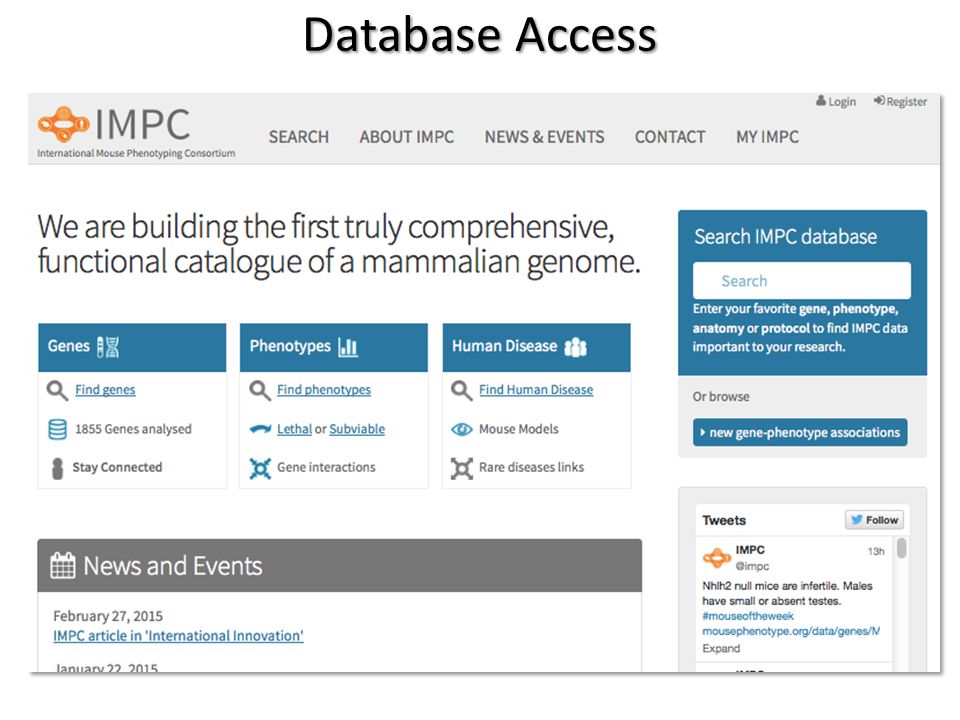Open the MY IMPC menu
The width and height of the screenshot is (960, 720).
click(x=767, y=137)
